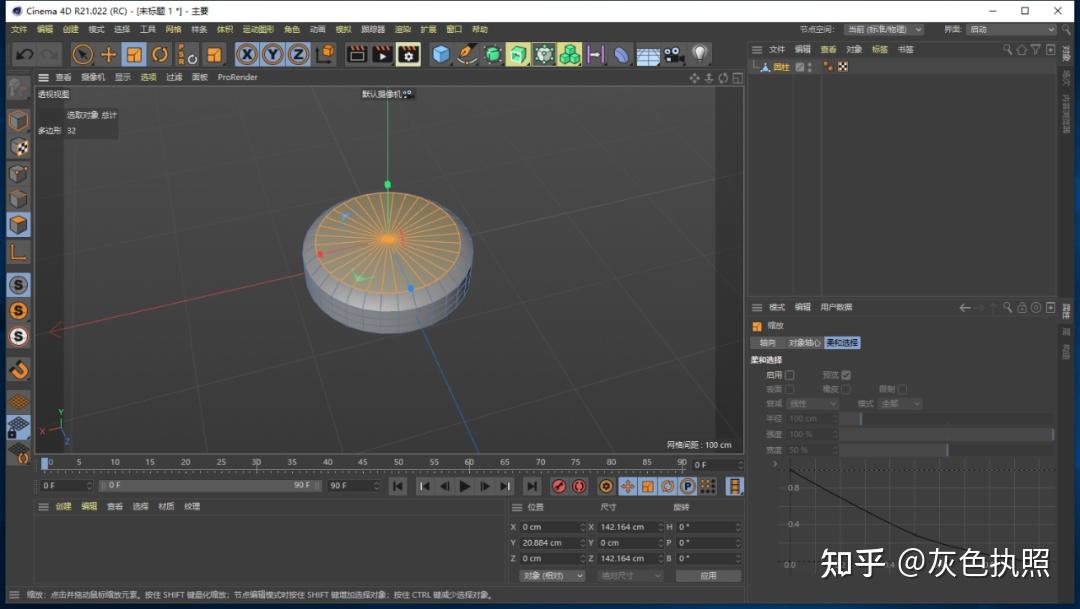Switch to the 对象轴心 tab

coord(804,343)
